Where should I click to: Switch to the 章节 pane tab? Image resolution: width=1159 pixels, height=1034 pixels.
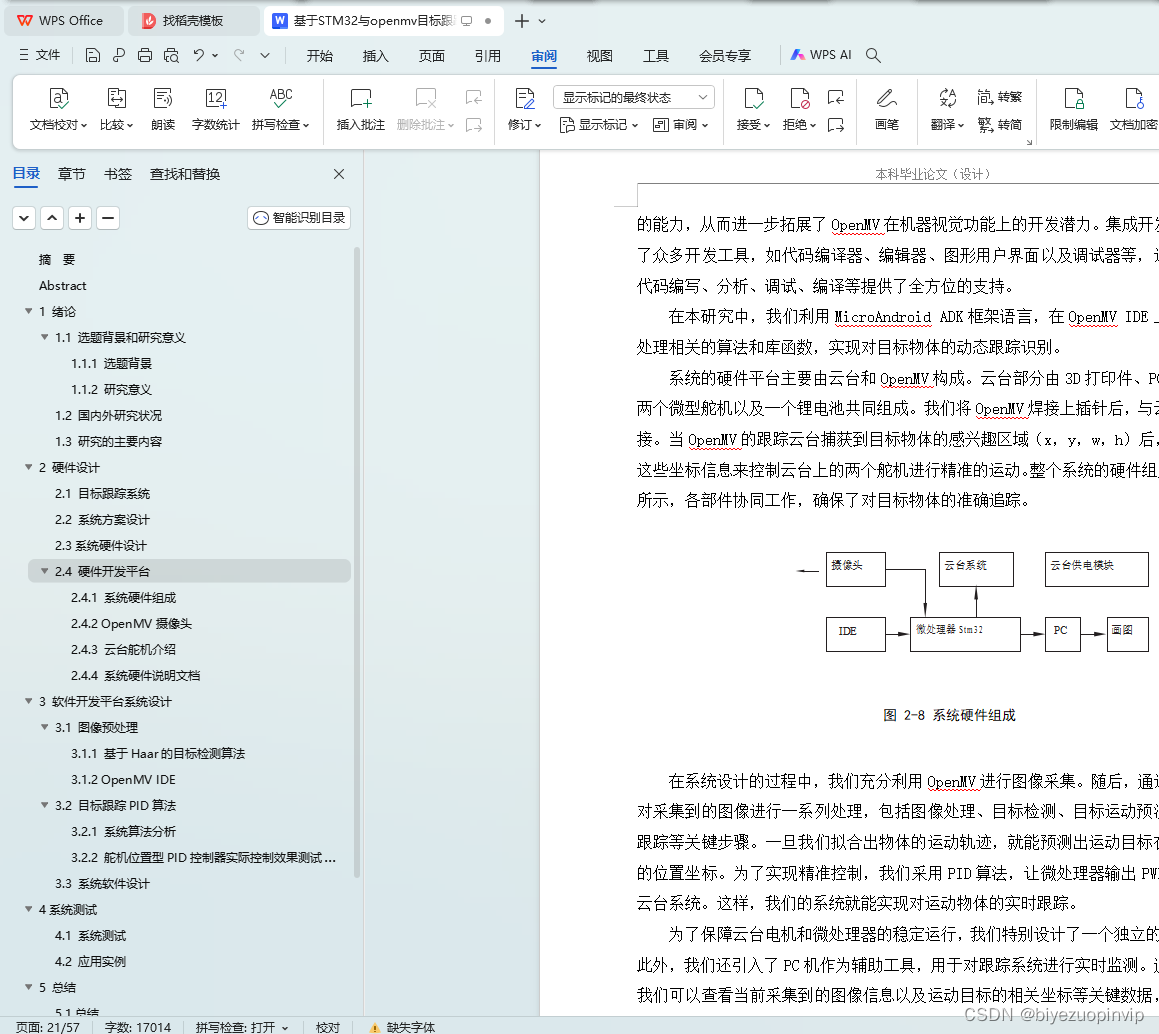pyautogui.click(x=72, y=174)
